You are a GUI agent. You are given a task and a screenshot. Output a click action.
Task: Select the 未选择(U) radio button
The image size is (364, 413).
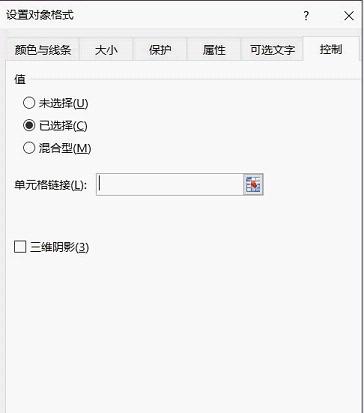(x=29, y=103)
